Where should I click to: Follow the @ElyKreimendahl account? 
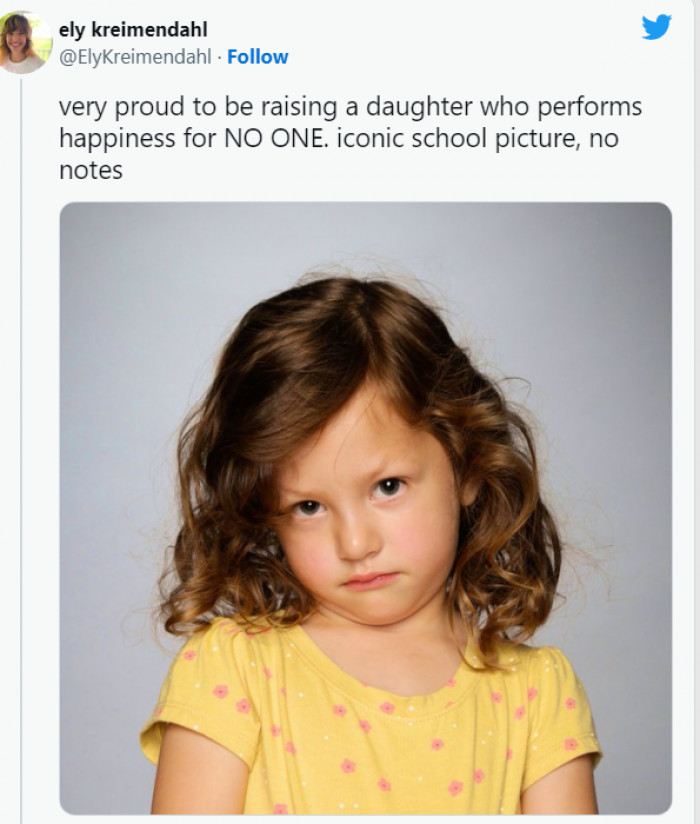258,57
